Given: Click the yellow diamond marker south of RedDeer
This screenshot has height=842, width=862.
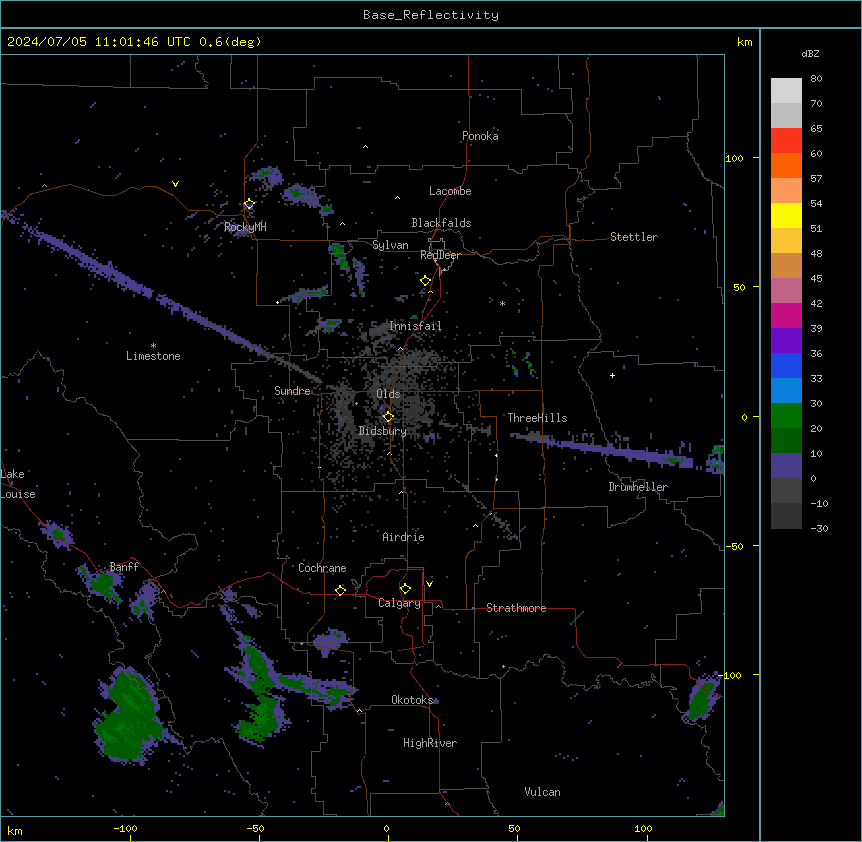Looking at the screenshot, I should point(426,281).
